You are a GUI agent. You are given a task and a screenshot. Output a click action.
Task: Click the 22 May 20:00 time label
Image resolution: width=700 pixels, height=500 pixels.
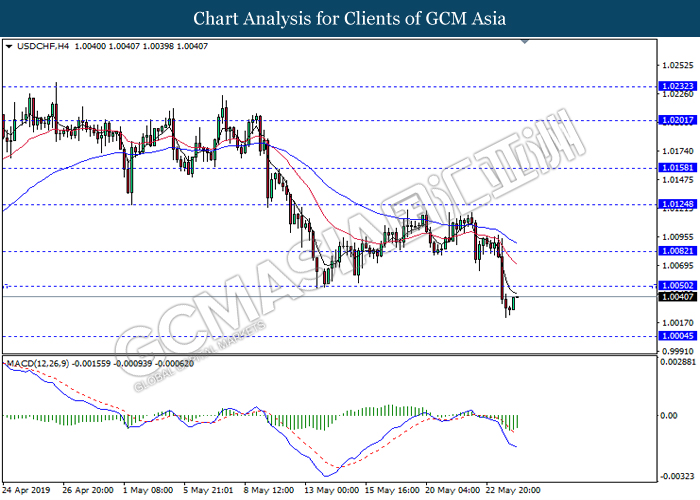point(513,490)
